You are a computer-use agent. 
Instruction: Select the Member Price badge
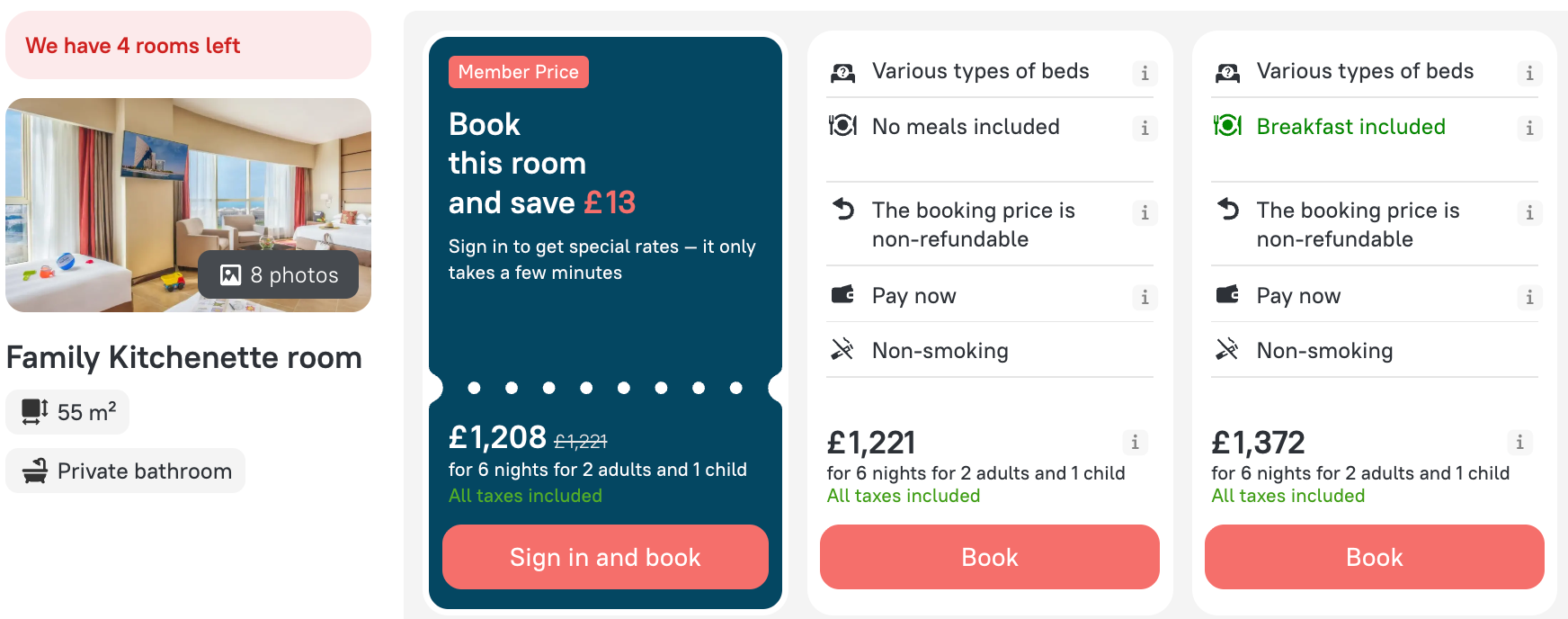point(519,72)
